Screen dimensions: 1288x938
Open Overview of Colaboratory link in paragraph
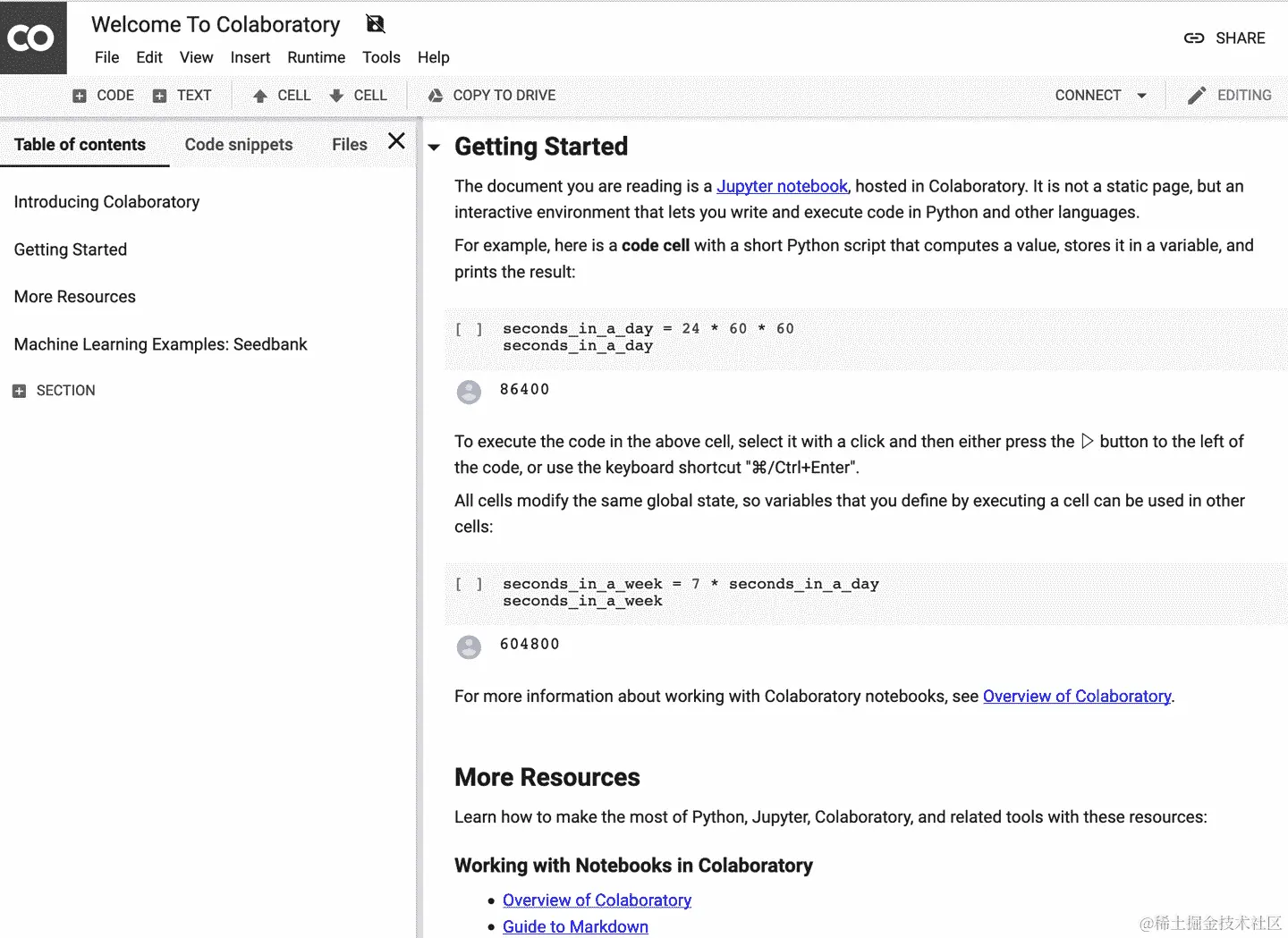pyautogui.click(x=1077, y=697)
